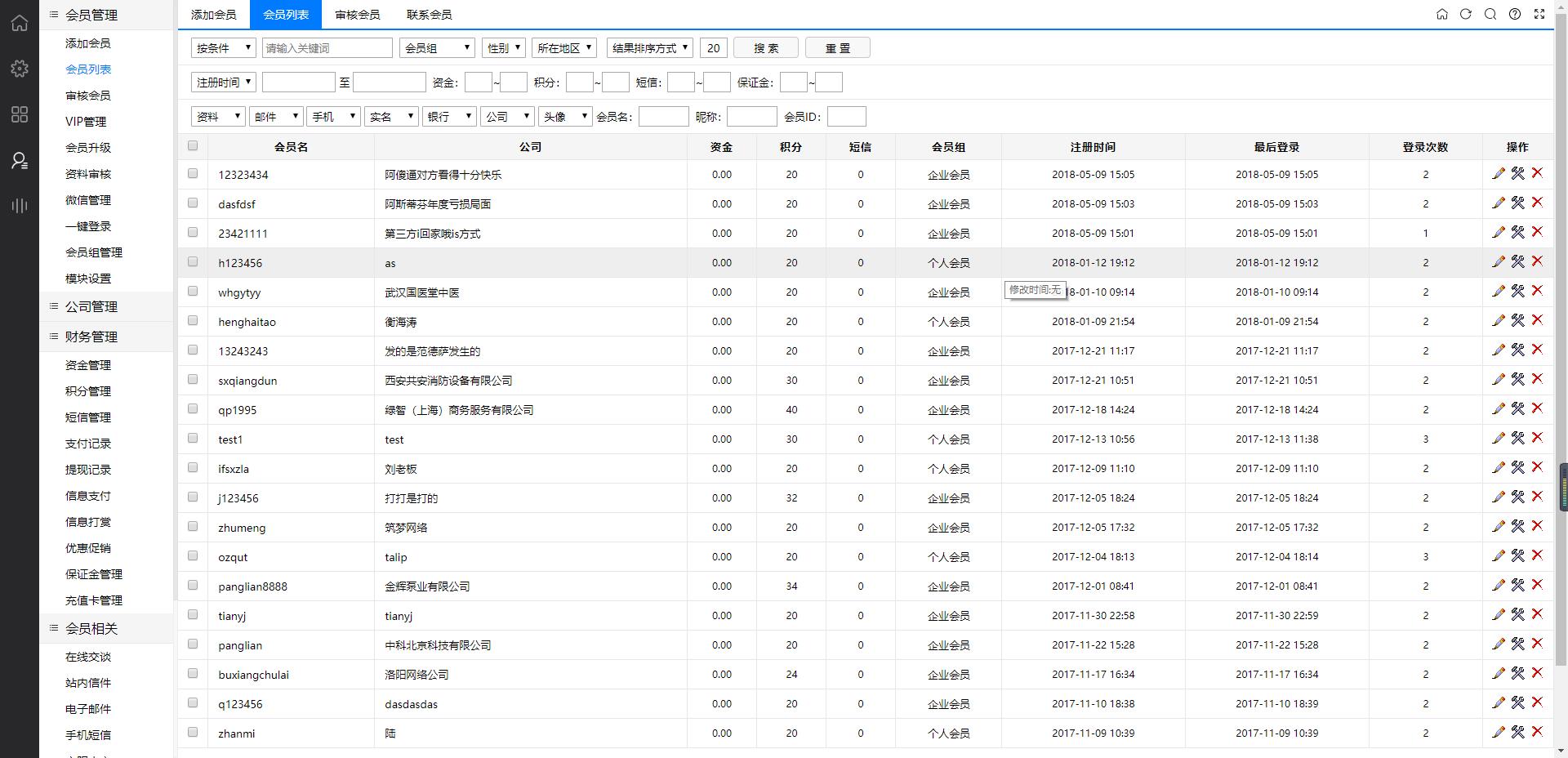Tick the checkbox for member whgytyy
This screenshot has height=758, width=1568.
193,291
